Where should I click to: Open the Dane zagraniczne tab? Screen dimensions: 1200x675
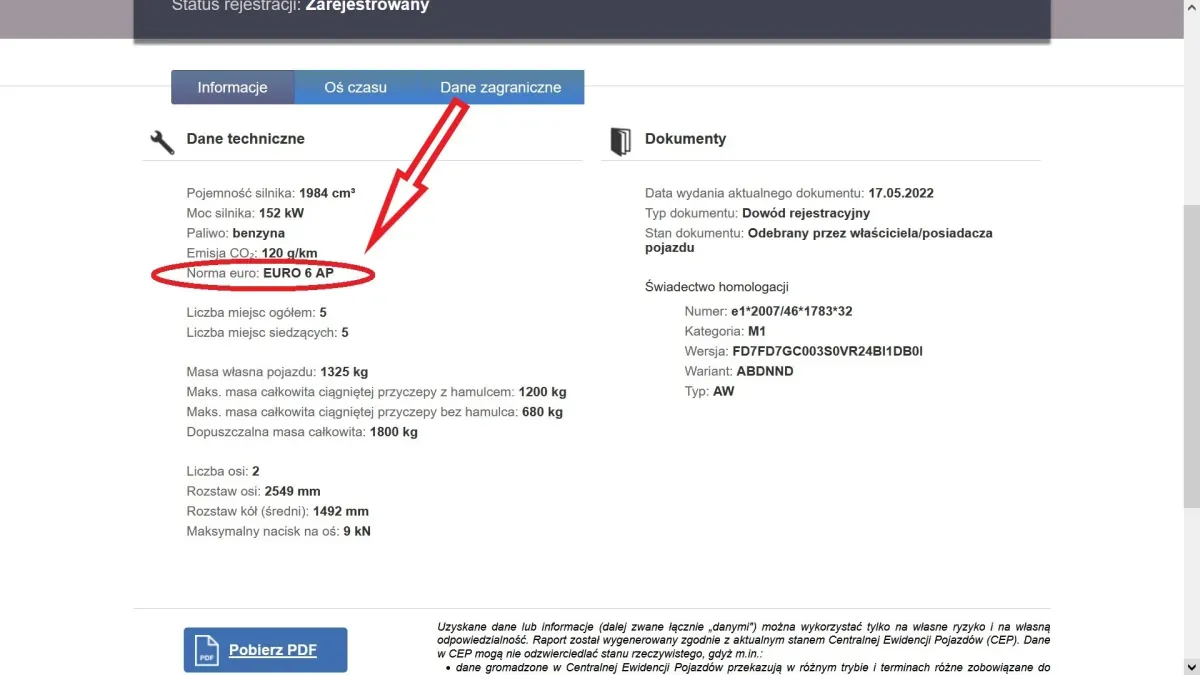500,87
